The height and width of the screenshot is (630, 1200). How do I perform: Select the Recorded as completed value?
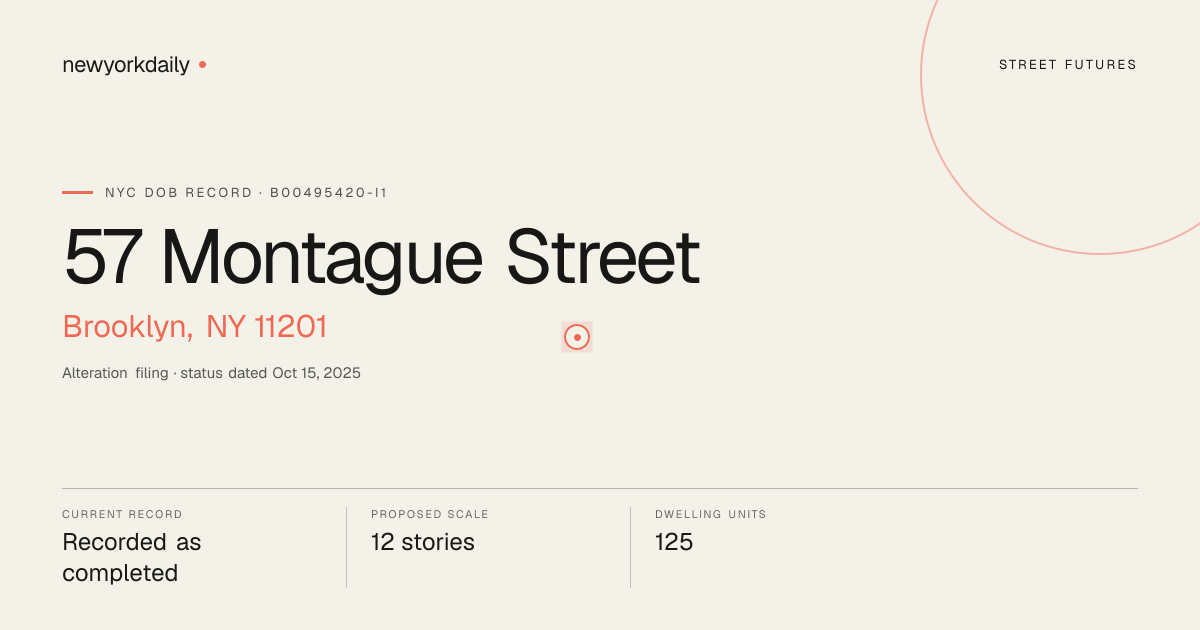tap(132, 558)
